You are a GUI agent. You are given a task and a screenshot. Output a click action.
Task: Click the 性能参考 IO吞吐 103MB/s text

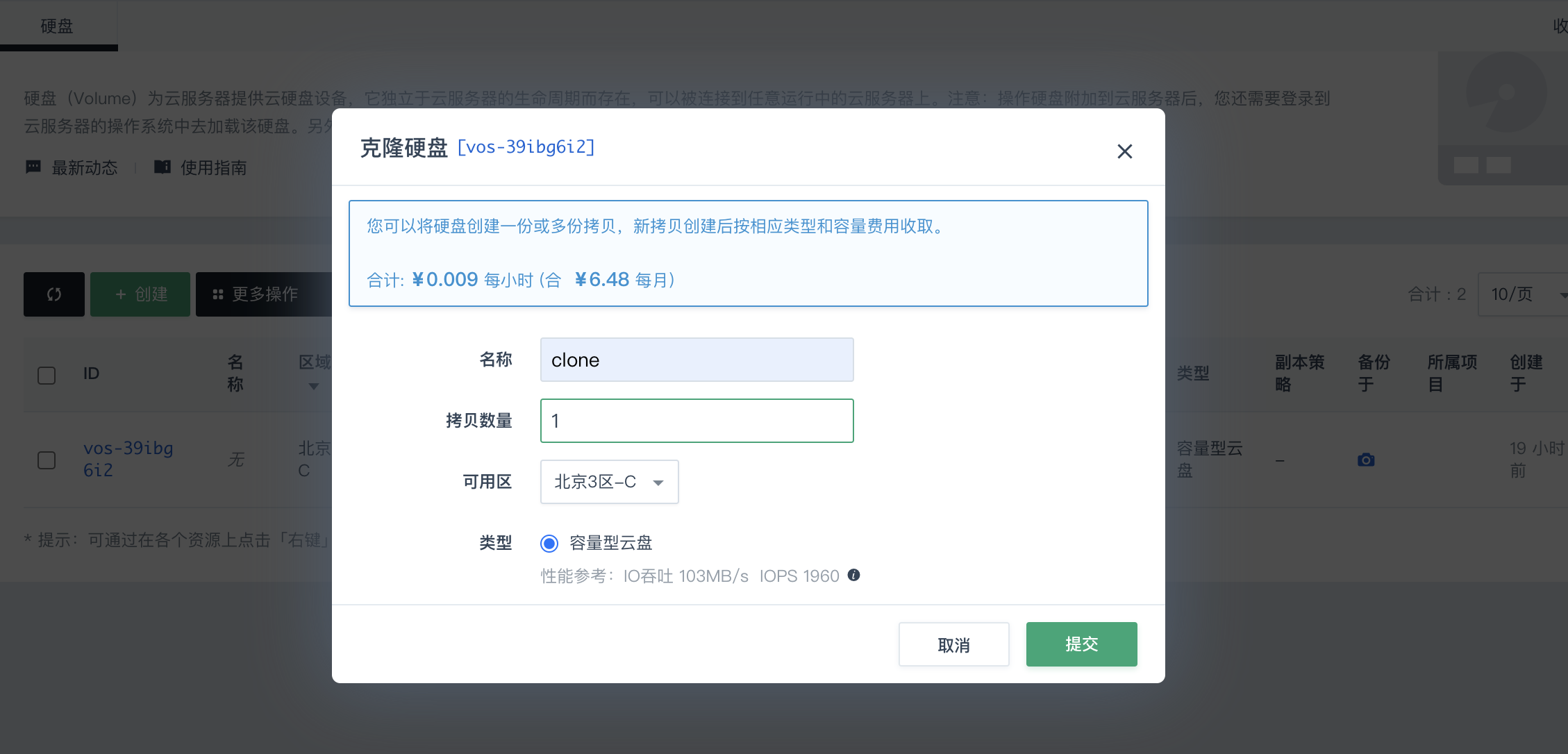coord(644,576)
